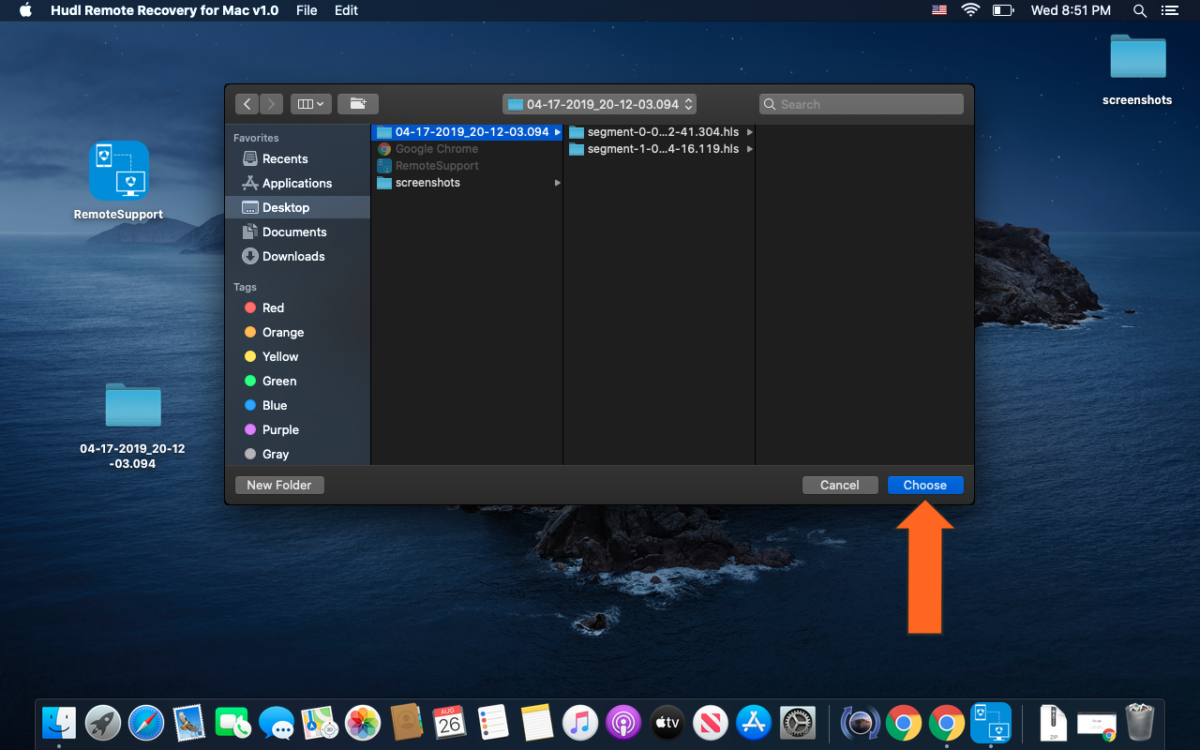1200x750 pixels.
Task: Click the Choose button
Action: [x=924, y=484]
